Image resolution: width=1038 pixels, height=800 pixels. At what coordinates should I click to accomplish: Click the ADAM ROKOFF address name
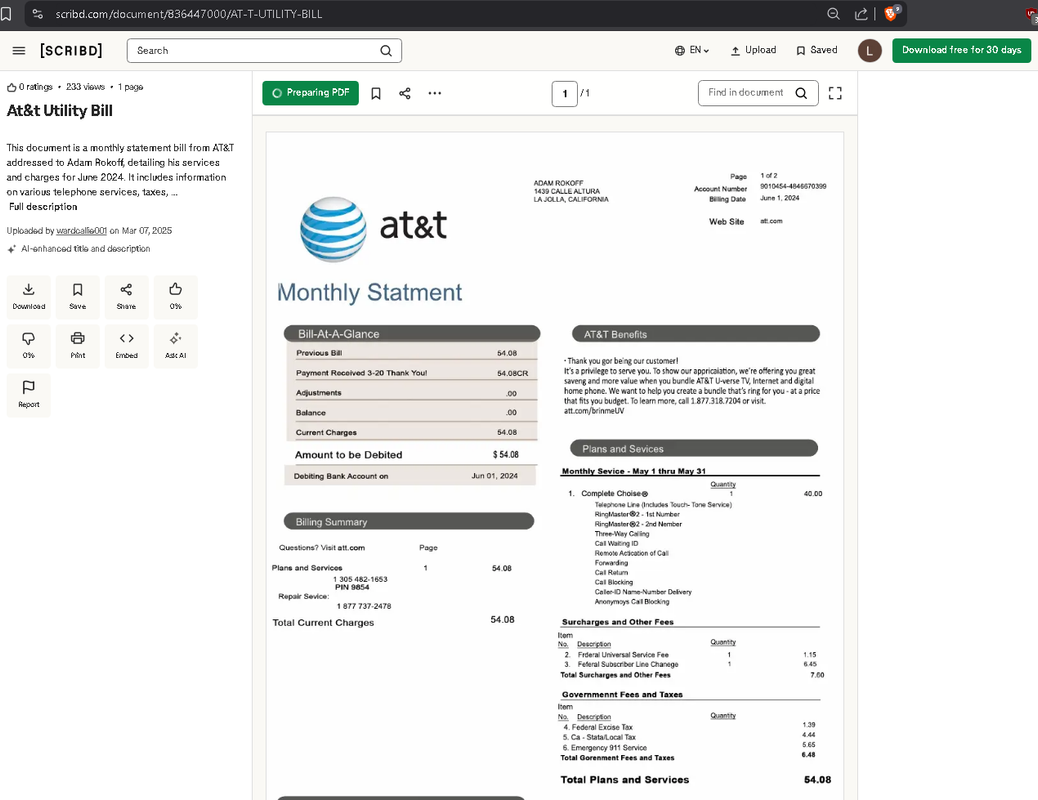coord(558,183)
